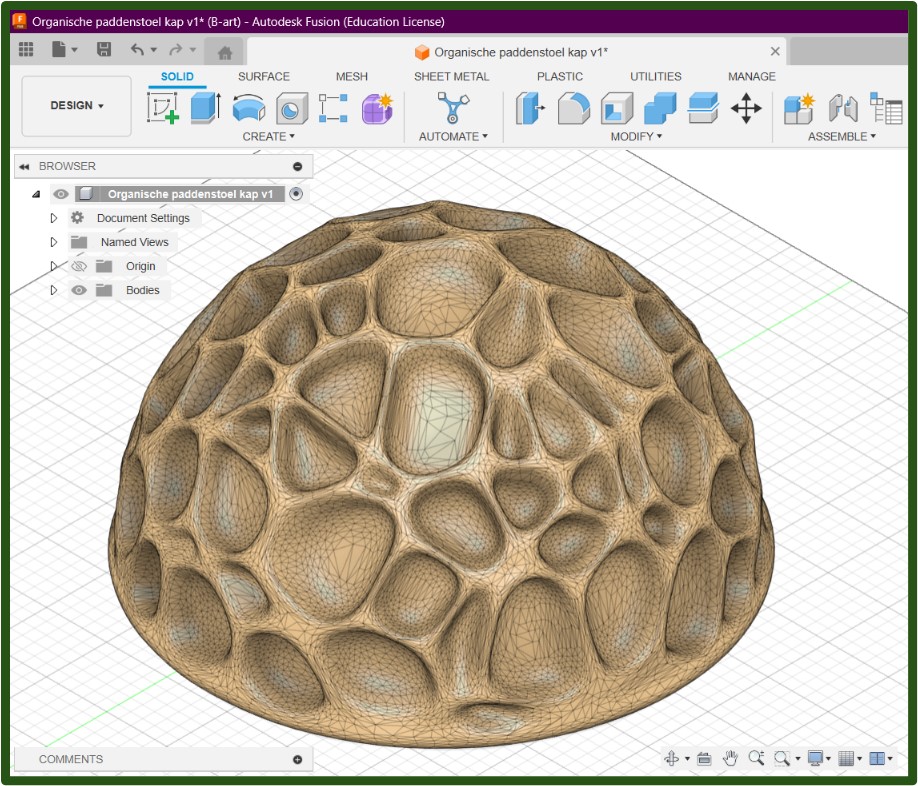Collapse the Browser panel with minus button
This screenshot has height=786, width=918.
pos(297,166)
